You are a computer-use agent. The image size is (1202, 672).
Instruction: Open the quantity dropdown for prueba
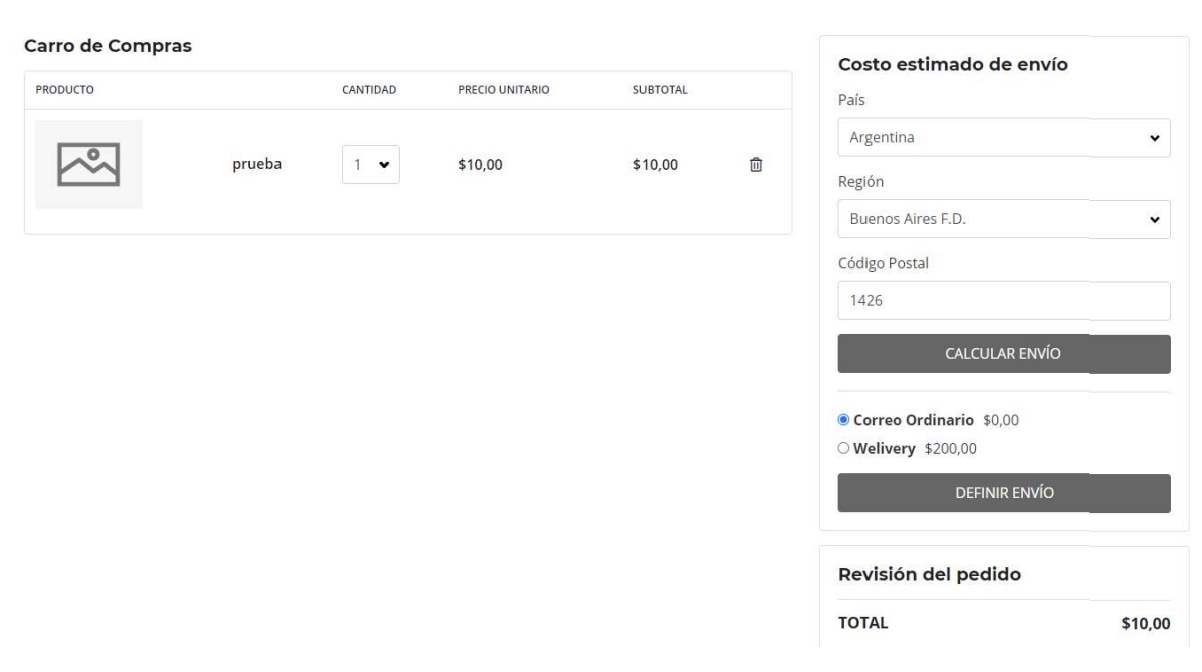click(370, 165)
